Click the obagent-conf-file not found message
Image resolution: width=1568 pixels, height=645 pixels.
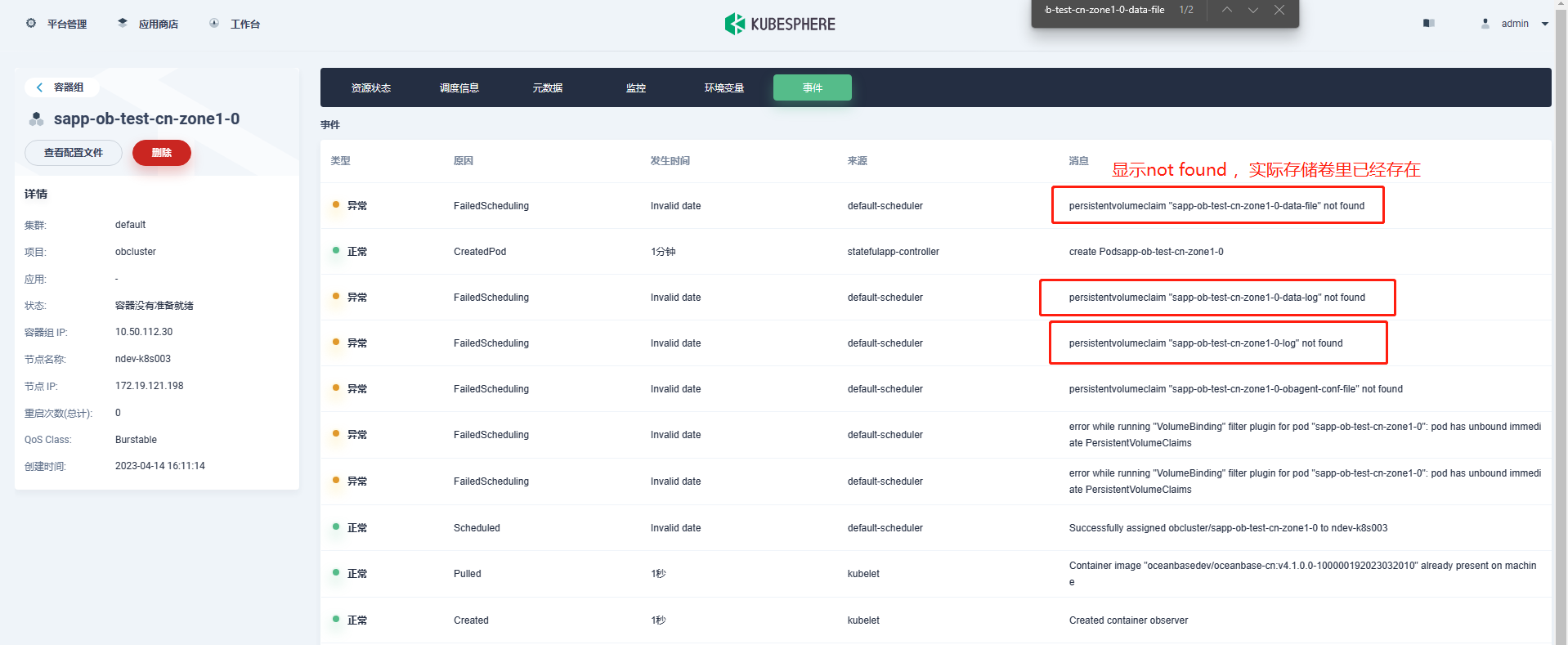coord(1236,389)
